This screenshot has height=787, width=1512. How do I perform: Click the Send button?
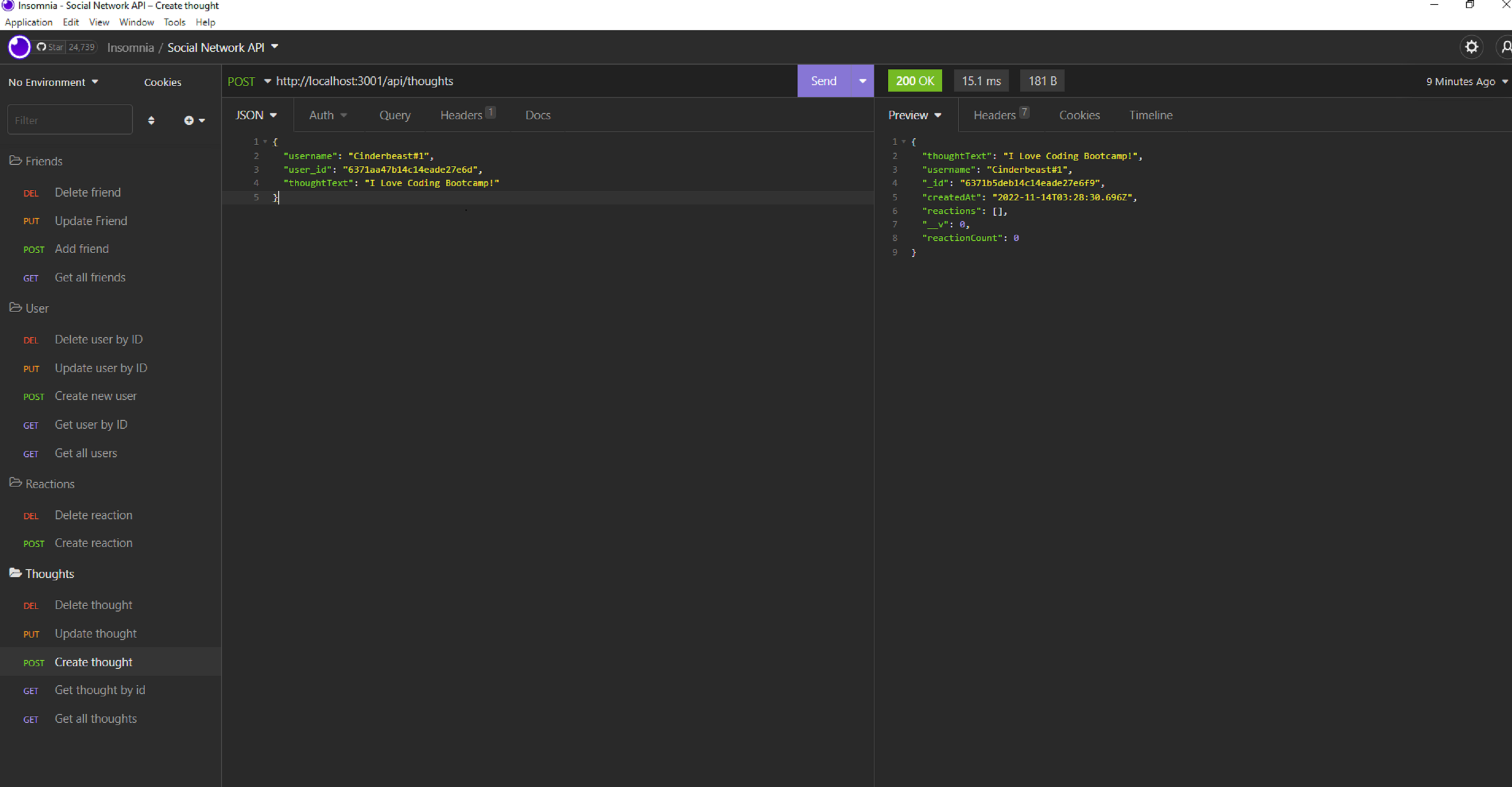point(824,81)
